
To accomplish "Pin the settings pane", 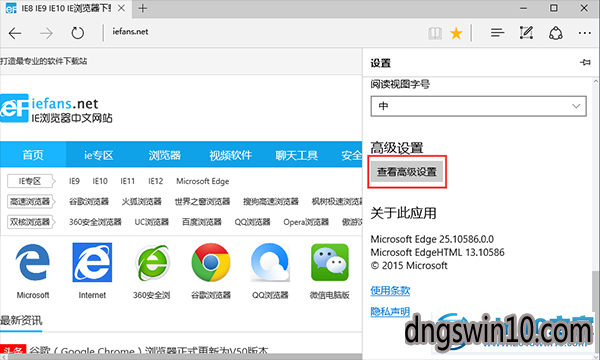I will tap(585, 62).
